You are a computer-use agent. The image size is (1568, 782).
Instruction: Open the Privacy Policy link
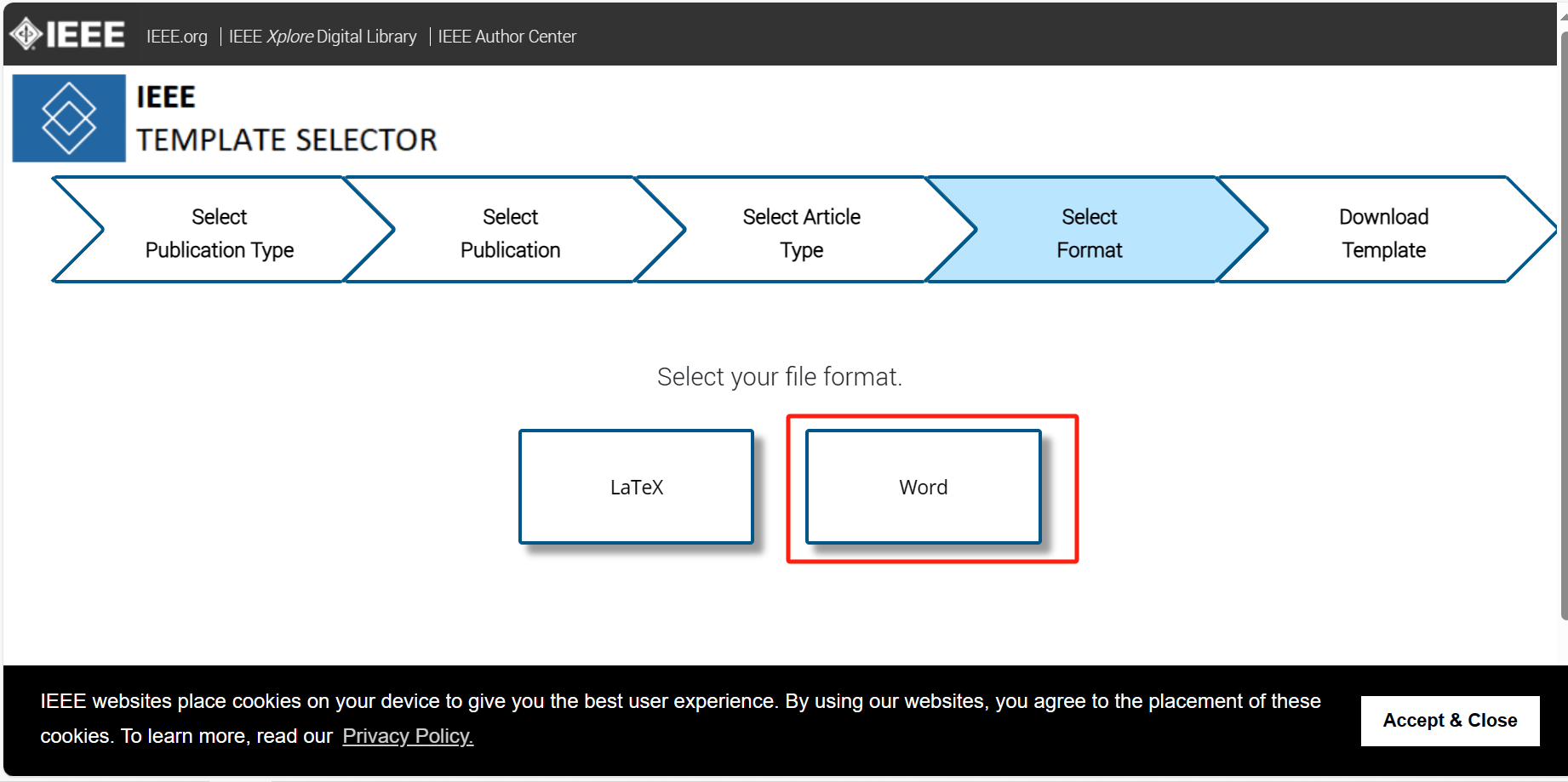coord(408,736)
